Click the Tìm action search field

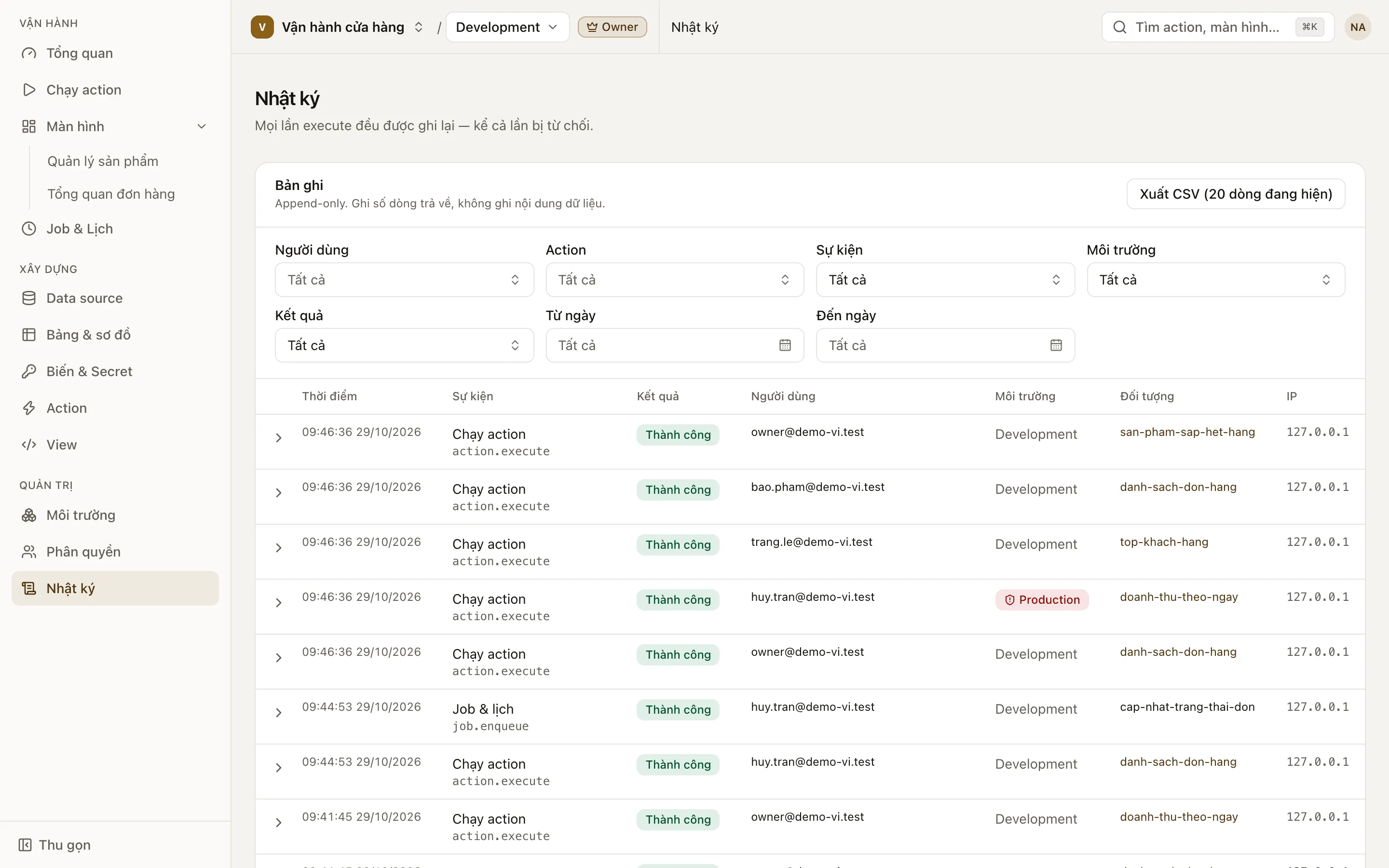click(1217, 27)
